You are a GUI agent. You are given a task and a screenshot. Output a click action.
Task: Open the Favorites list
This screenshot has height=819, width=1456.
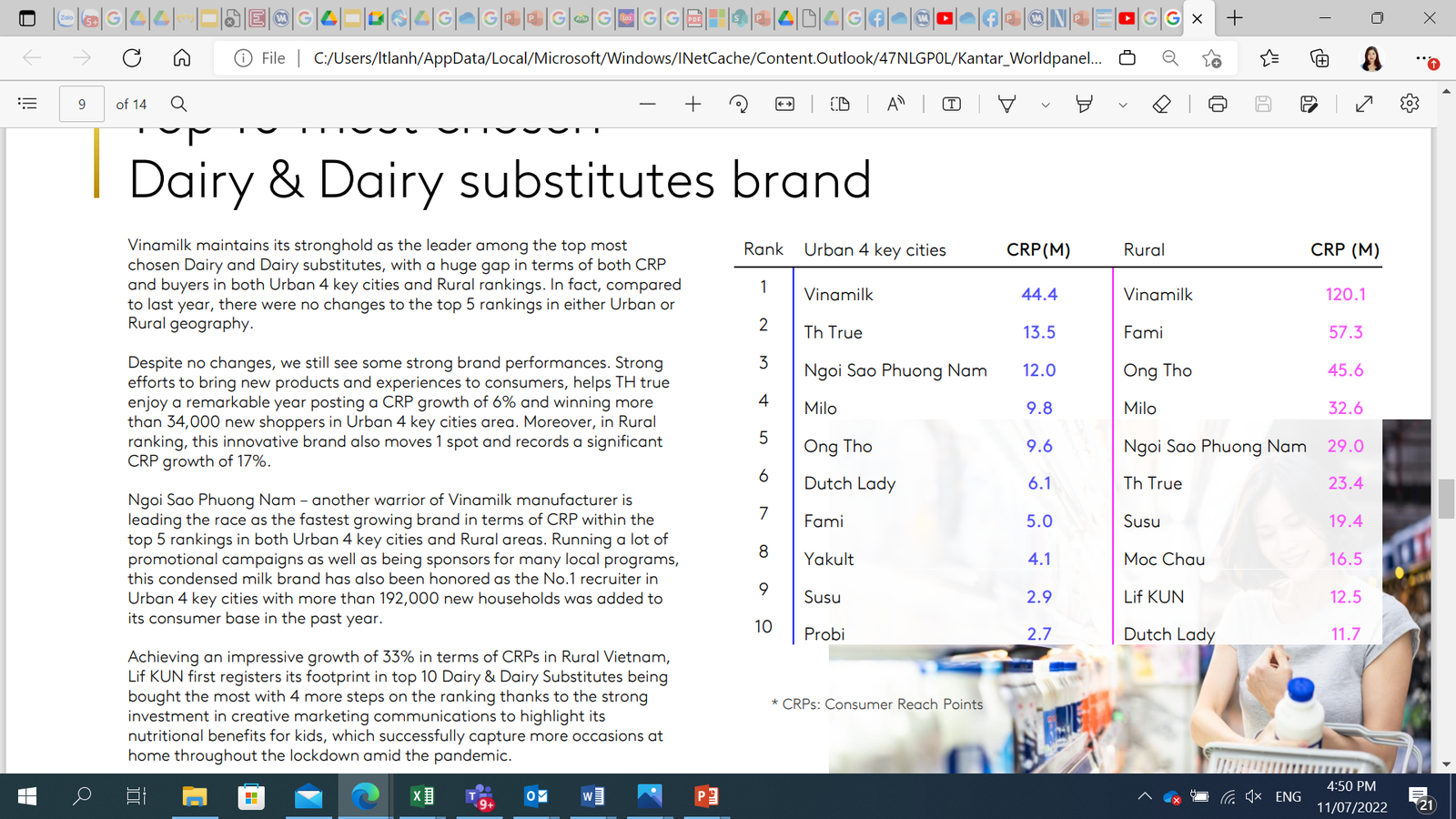coord(1269,58)
